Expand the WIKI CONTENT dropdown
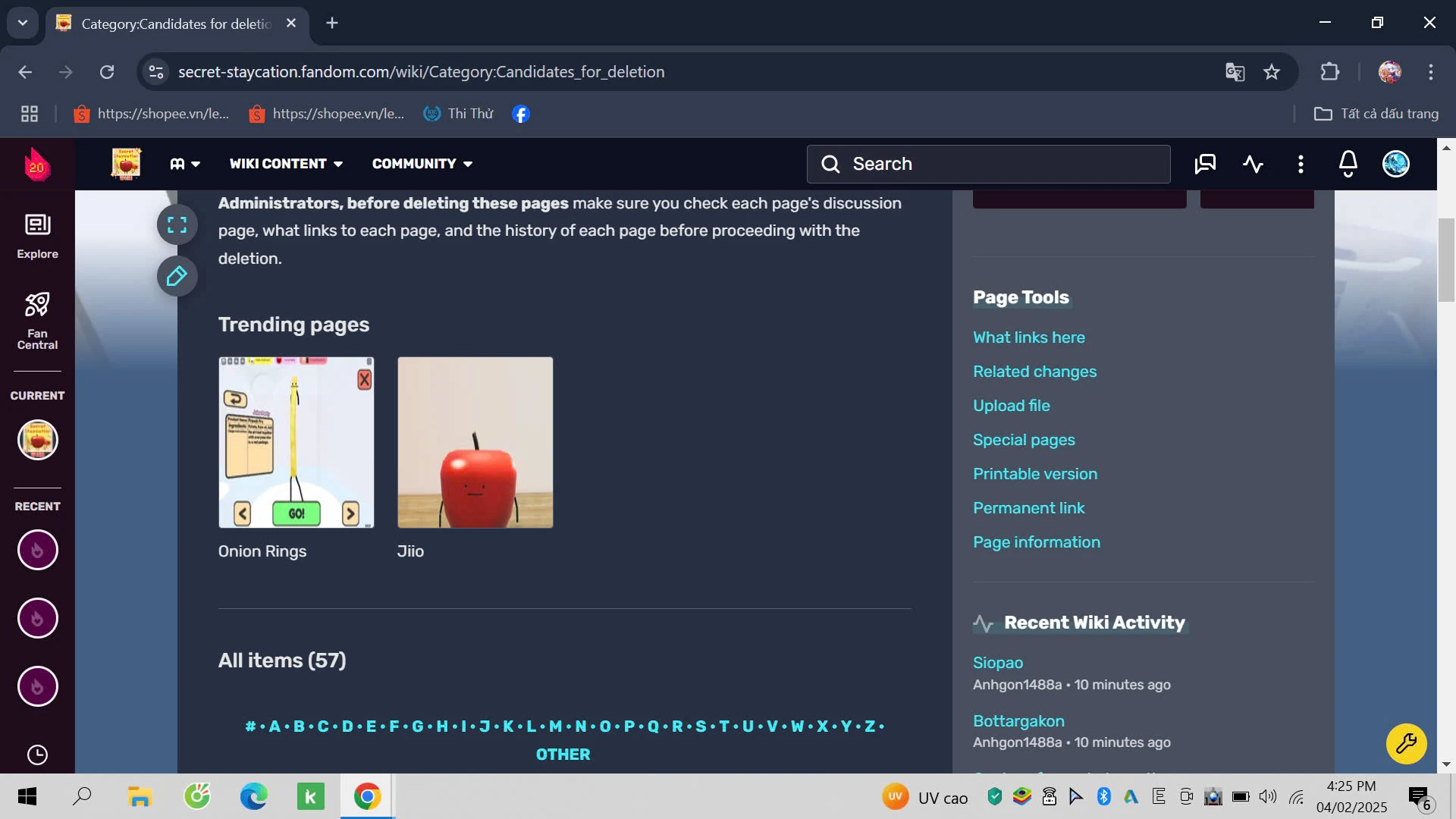This screenshot has height=819, width=1456. click(x=286, y=164)
